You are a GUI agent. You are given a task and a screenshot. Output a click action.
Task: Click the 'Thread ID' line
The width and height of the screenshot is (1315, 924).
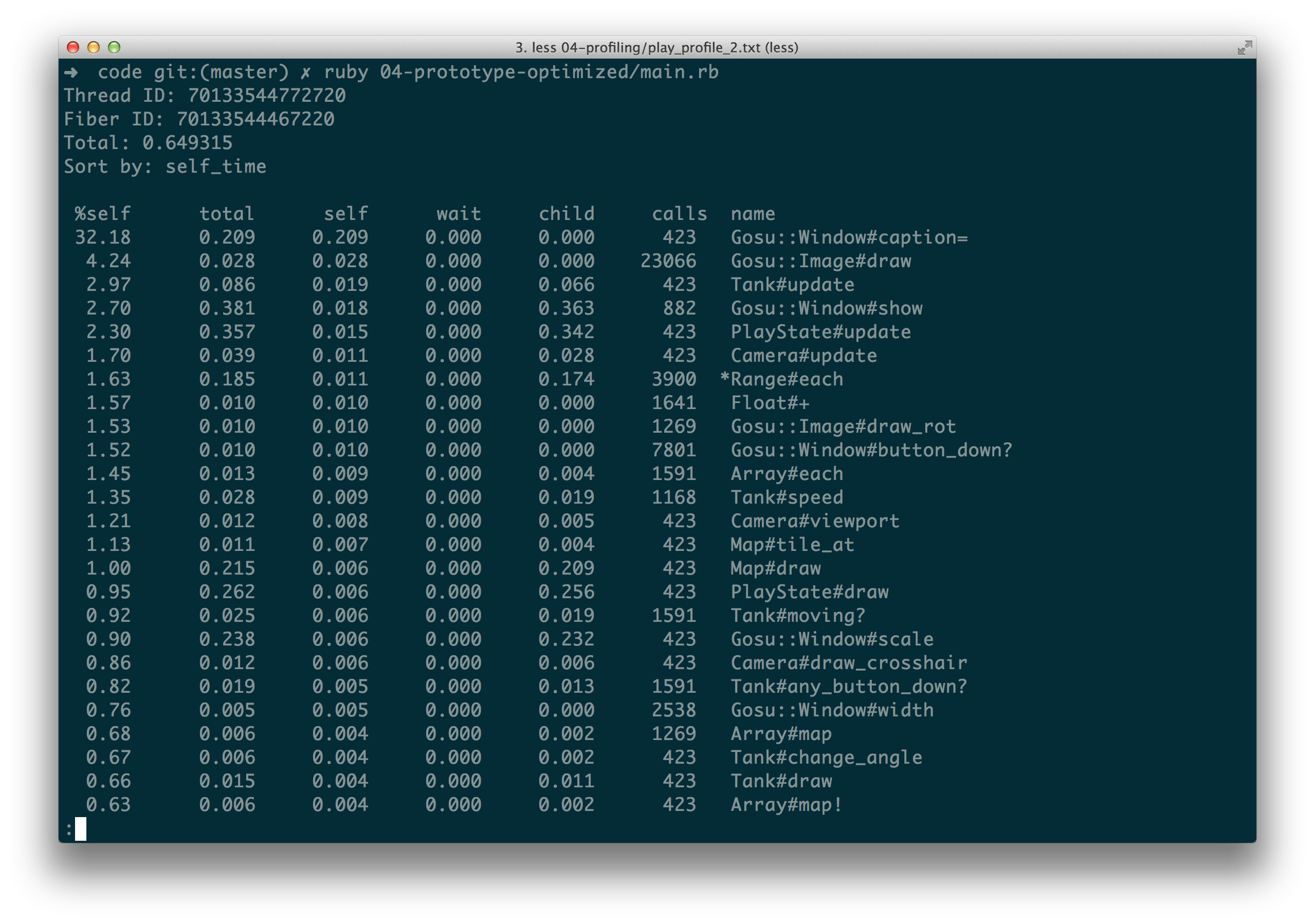205,95
